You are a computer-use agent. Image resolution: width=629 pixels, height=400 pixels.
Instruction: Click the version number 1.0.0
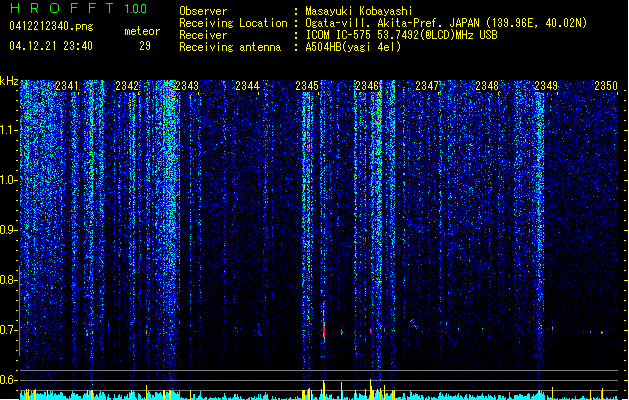135,9
